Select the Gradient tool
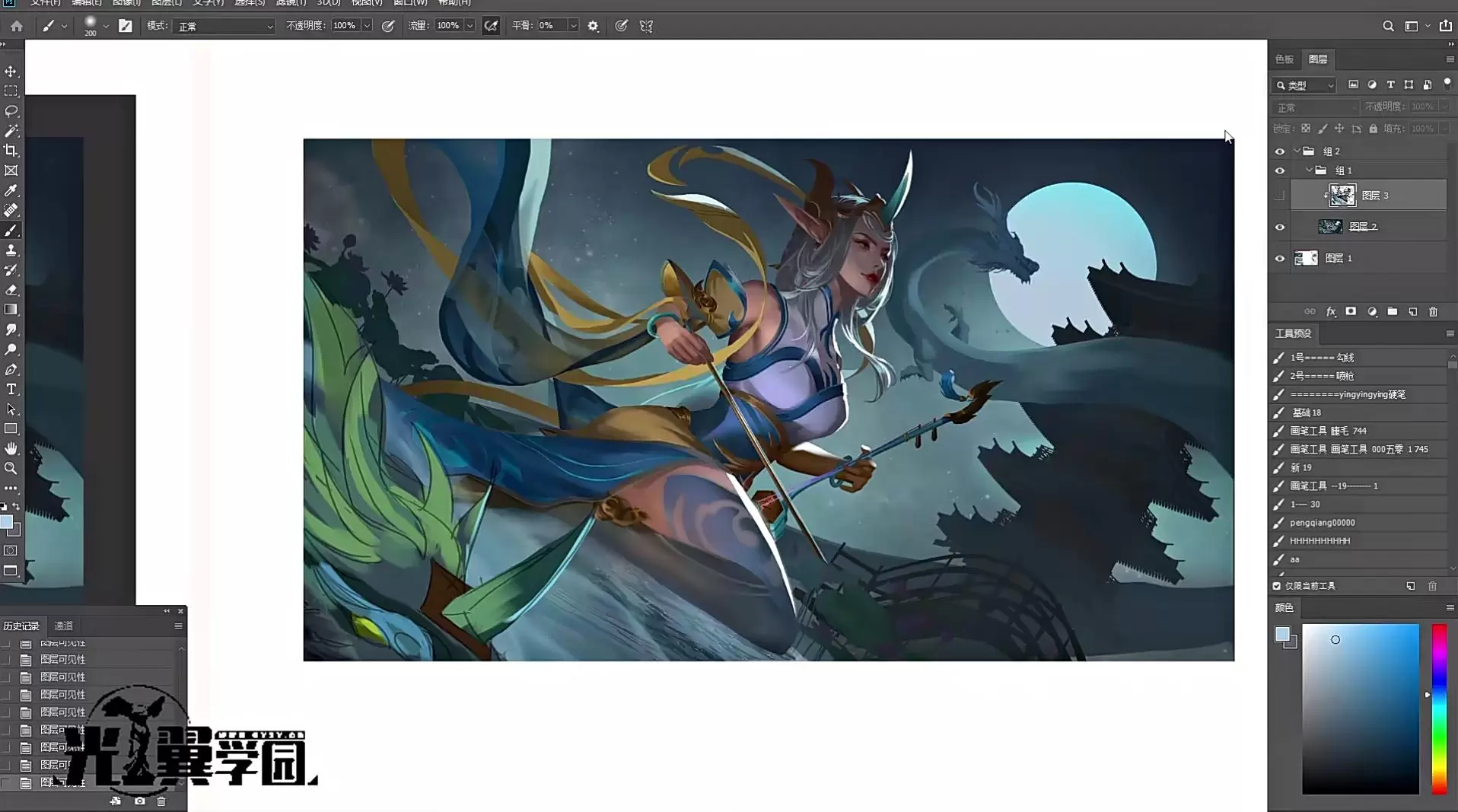 pos(11,310)
